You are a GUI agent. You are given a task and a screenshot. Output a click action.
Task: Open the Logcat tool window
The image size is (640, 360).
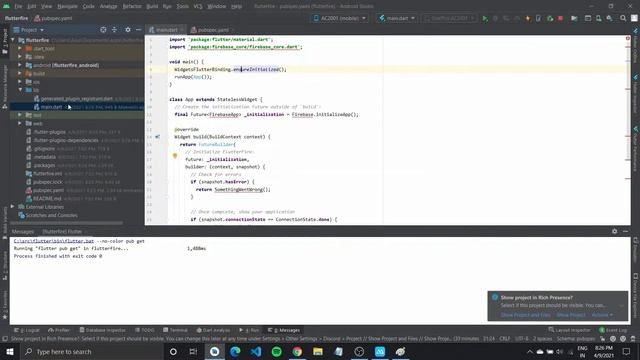tap(27, 330)
